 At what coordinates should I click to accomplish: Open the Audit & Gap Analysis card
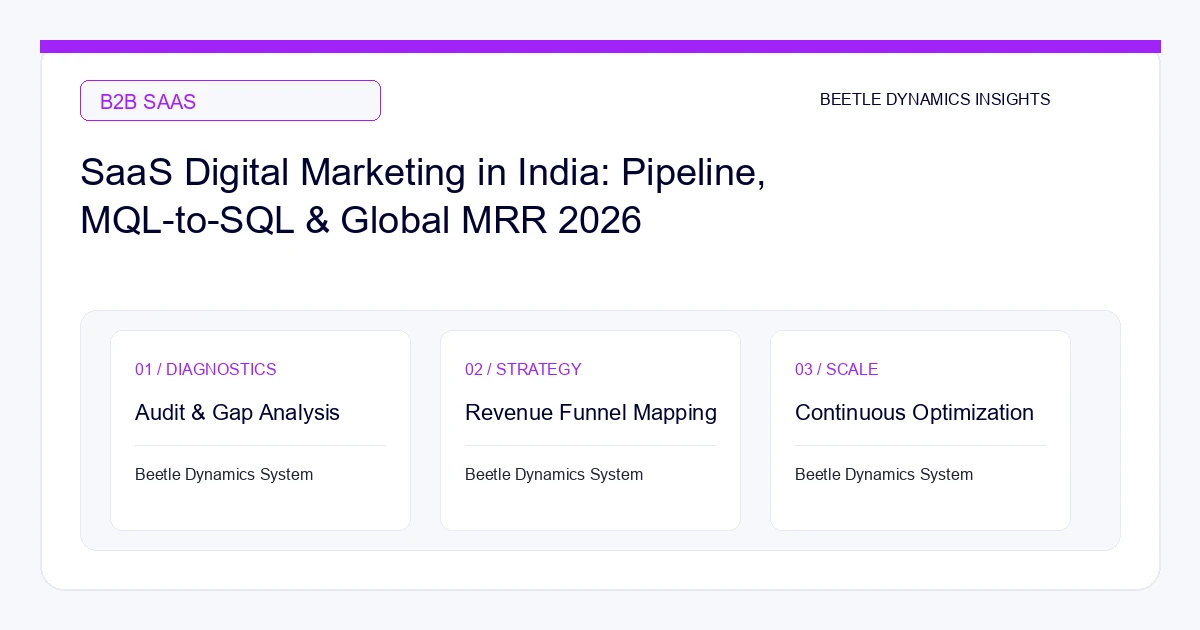260,430
